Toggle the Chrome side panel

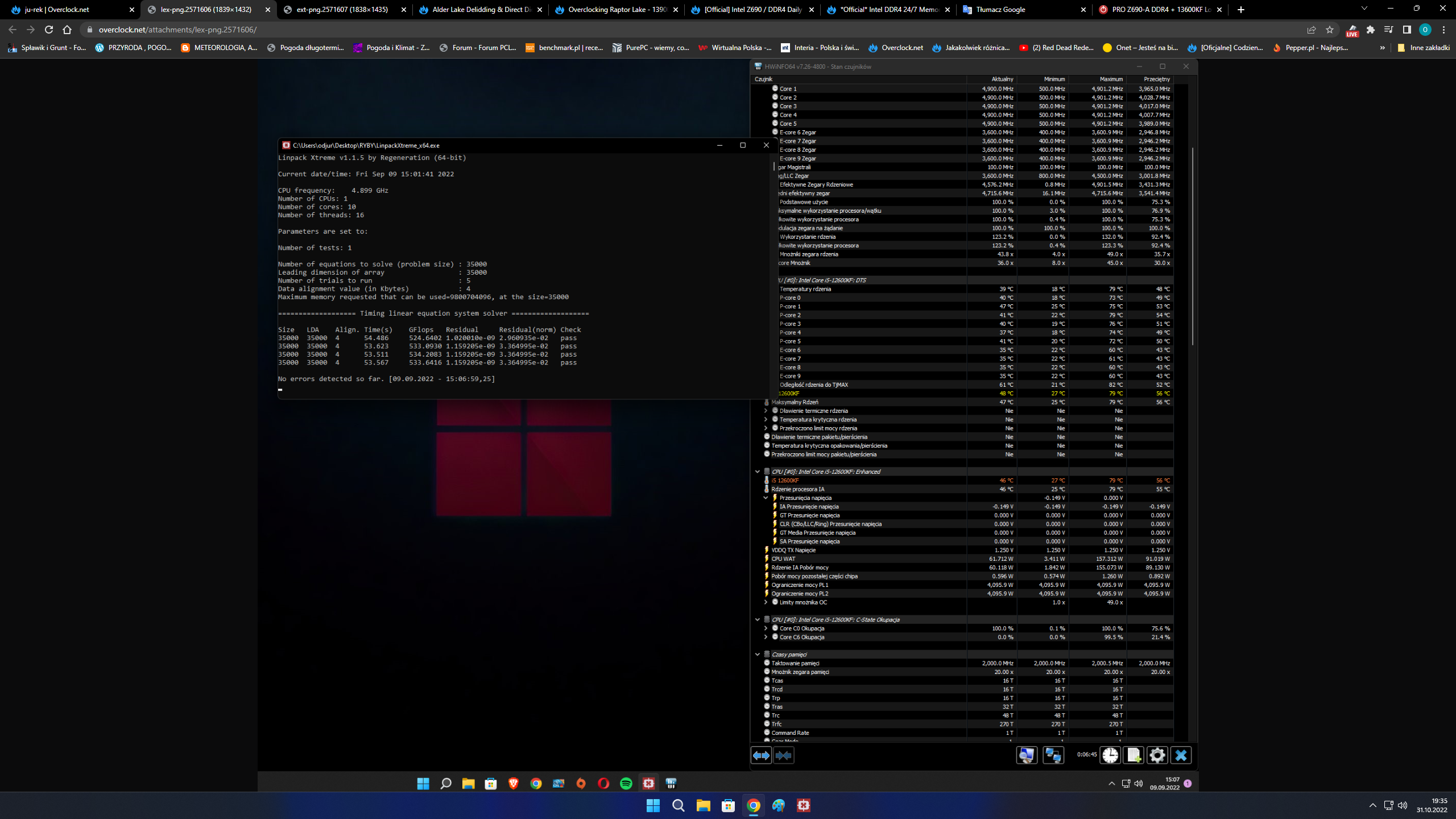point(1407,30)
